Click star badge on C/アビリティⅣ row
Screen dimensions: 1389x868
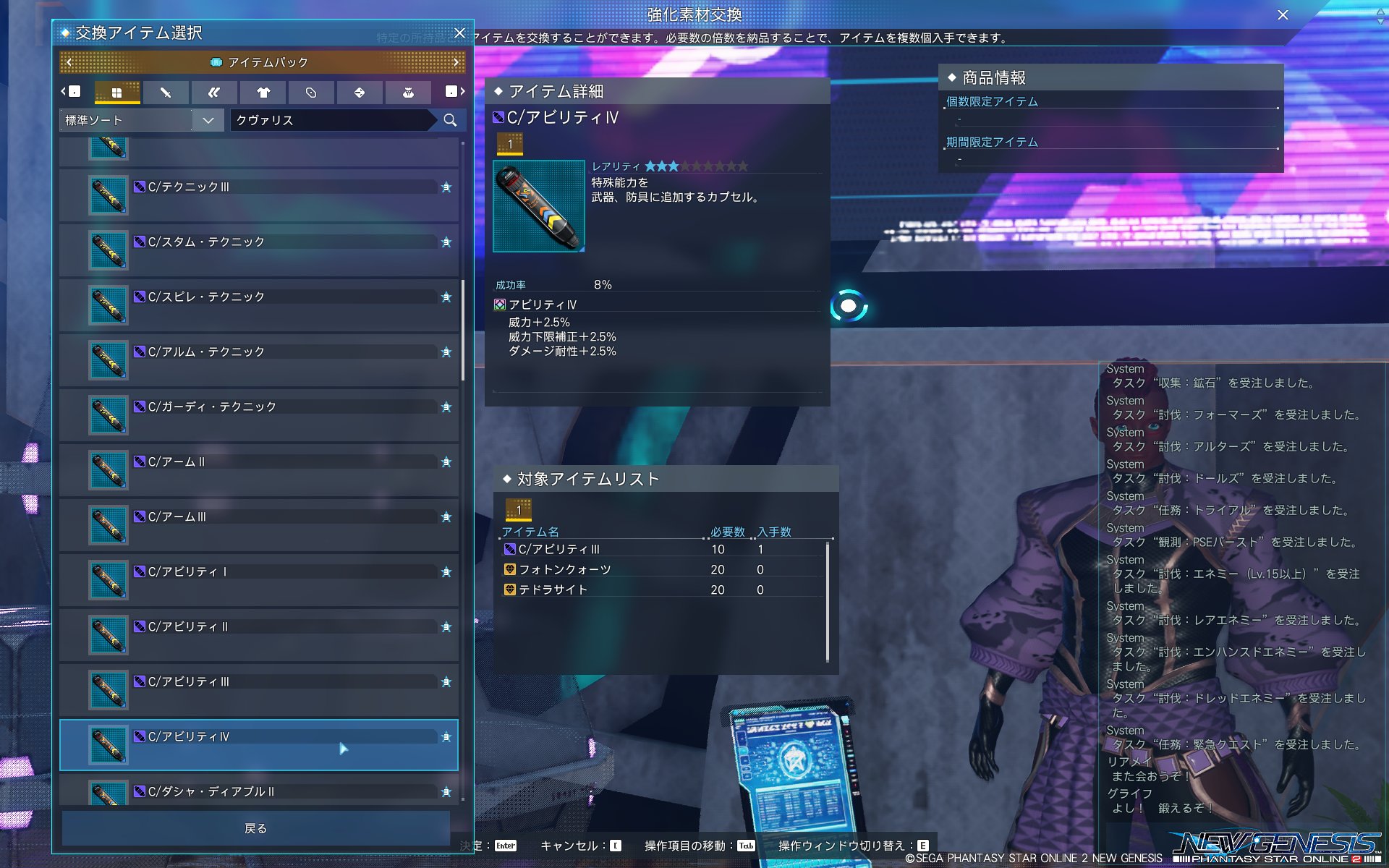(x=446, y=737)
